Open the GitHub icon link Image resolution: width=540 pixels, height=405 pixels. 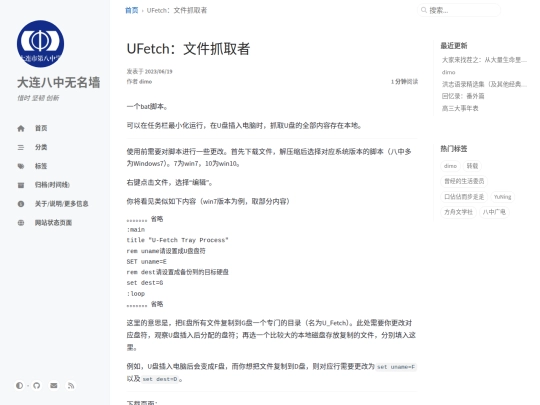pyautogui.click(x=37, y=385)
